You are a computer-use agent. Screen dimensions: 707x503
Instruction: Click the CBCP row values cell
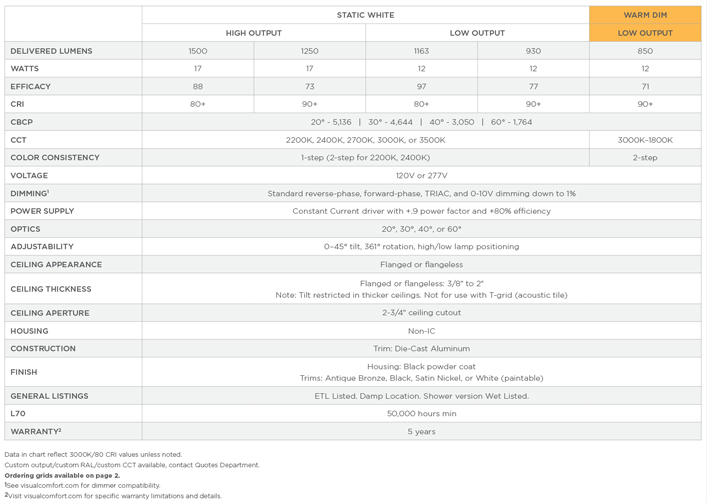(x=421, y=122)
